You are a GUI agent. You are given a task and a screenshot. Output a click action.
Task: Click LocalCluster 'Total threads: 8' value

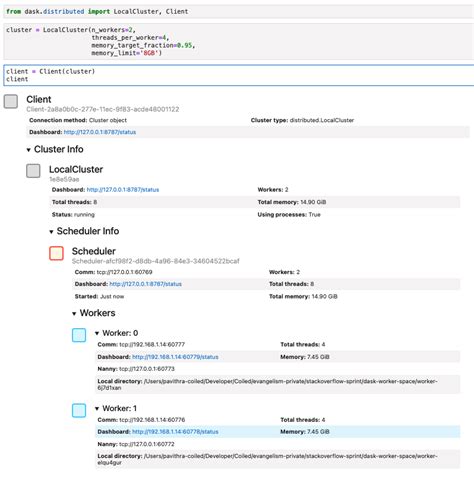74,202
